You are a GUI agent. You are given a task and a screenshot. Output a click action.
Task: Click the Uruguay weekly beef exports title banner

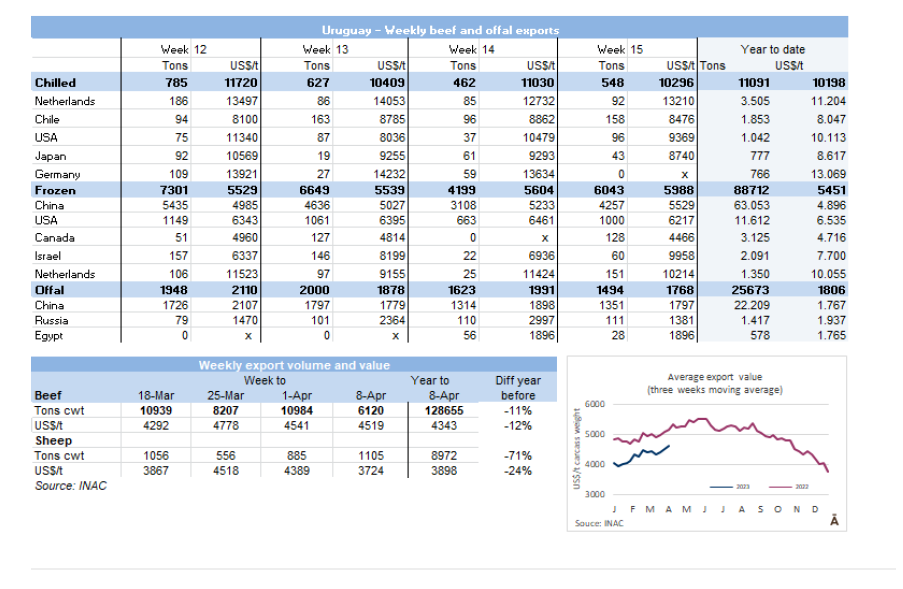pos(440,31)
